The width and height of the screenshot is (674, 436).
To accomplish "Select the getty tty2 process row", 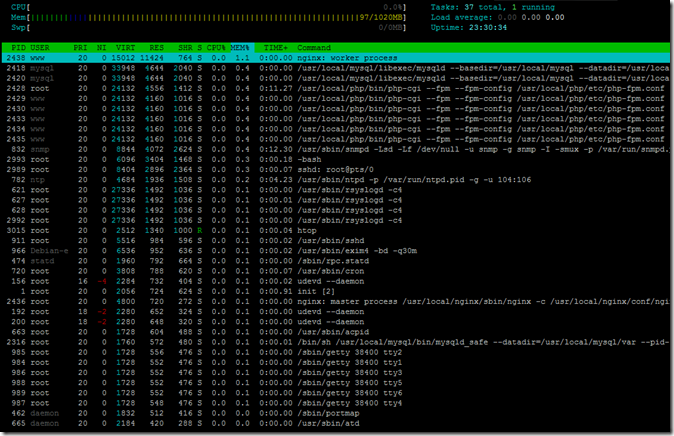I will point(336,352).
